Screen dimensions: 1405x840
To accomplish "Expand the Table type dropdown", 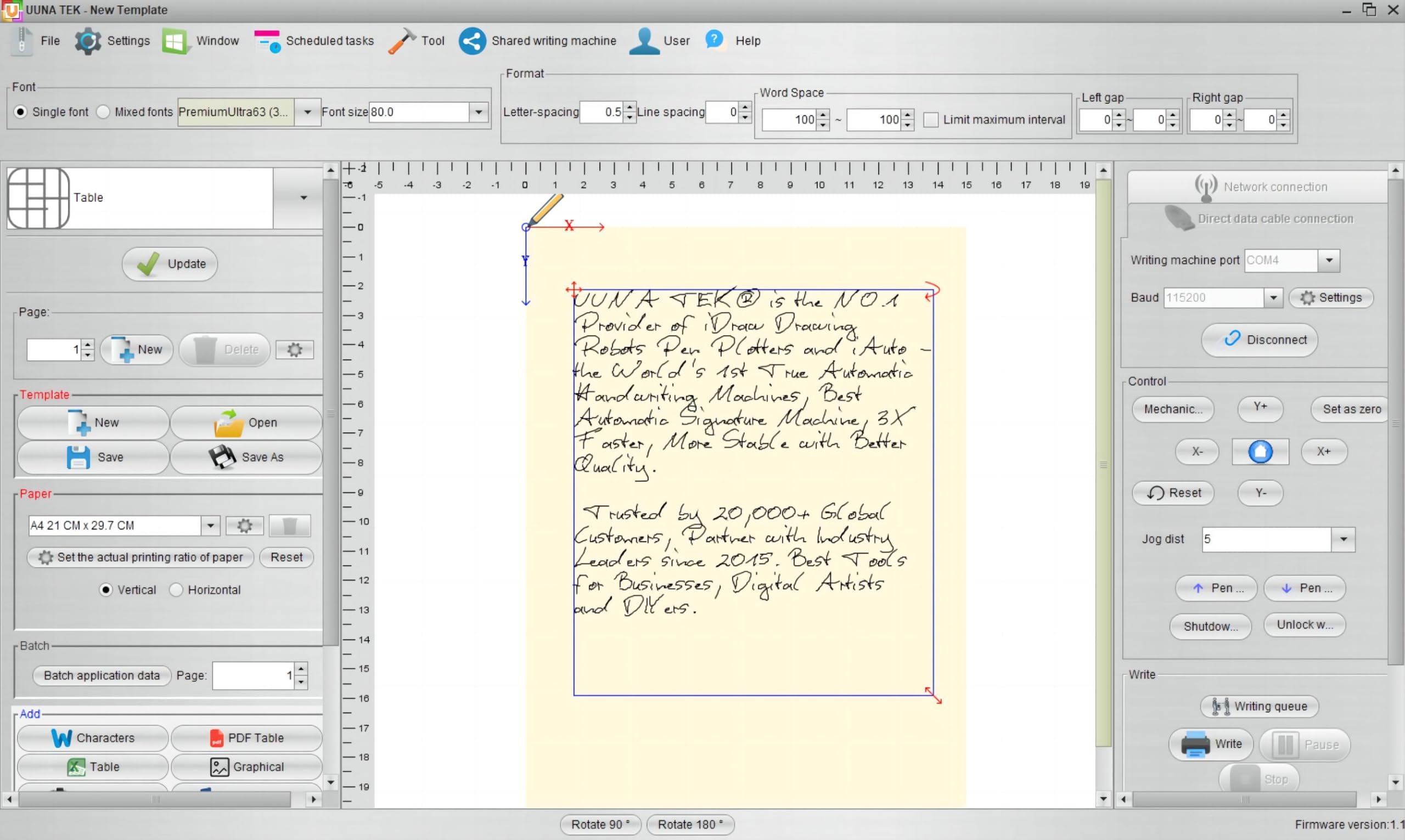I will 304,198.
